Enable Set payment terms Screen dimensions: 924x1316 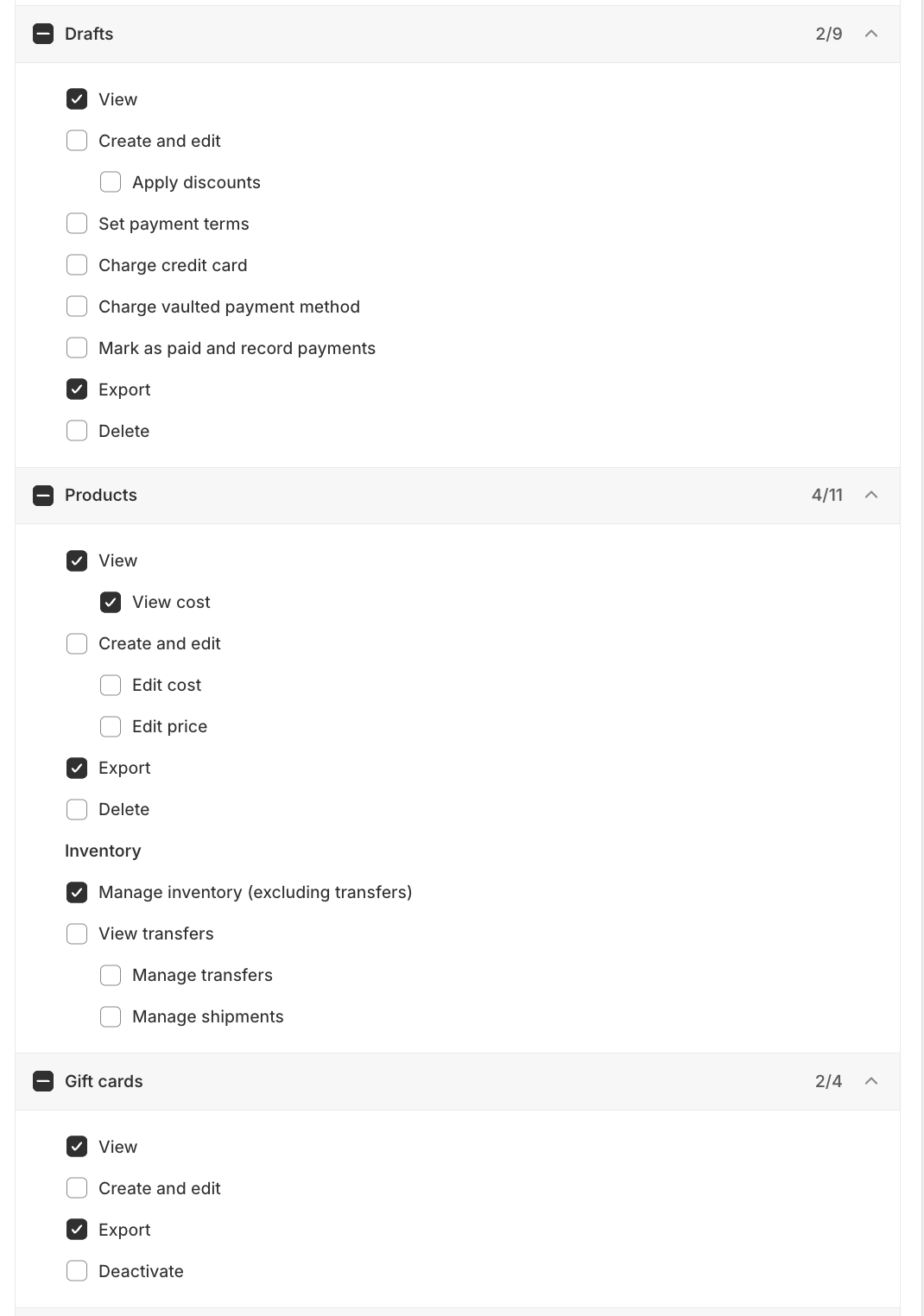click(77, 223)
